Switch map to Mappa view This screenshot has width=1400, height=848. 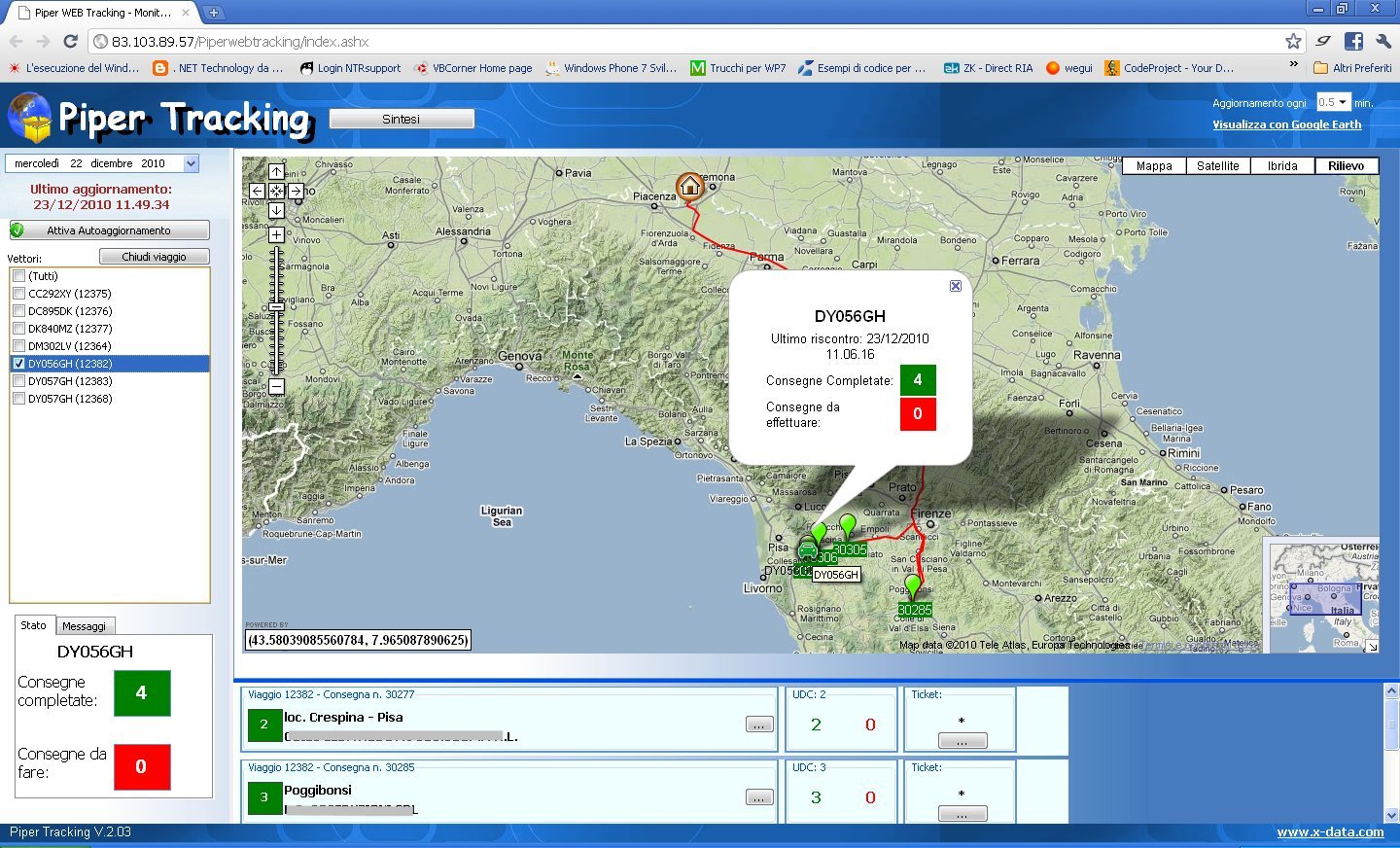[x=1154, y=166]
